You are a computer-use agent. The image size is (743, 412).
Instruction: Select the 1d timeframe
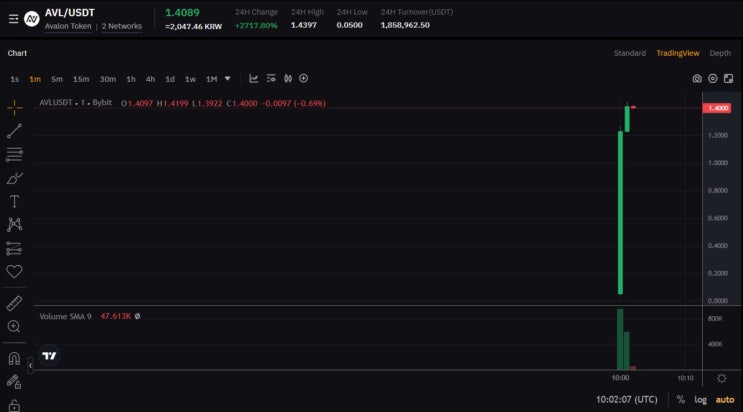pyautogui.click(x=170, y=79)
